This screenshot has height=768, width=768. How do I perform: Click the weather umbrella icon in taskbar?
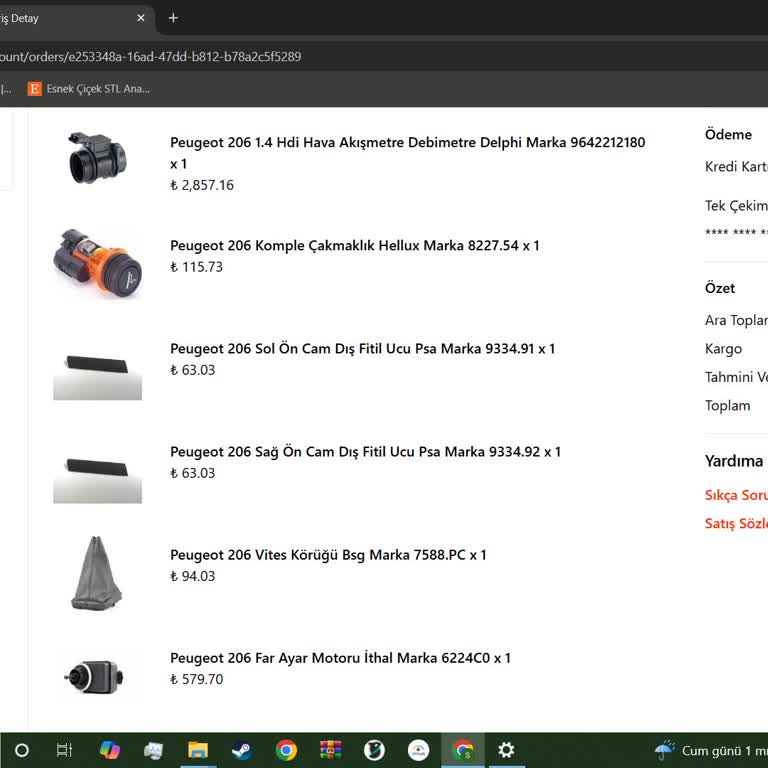coord(664,750)
